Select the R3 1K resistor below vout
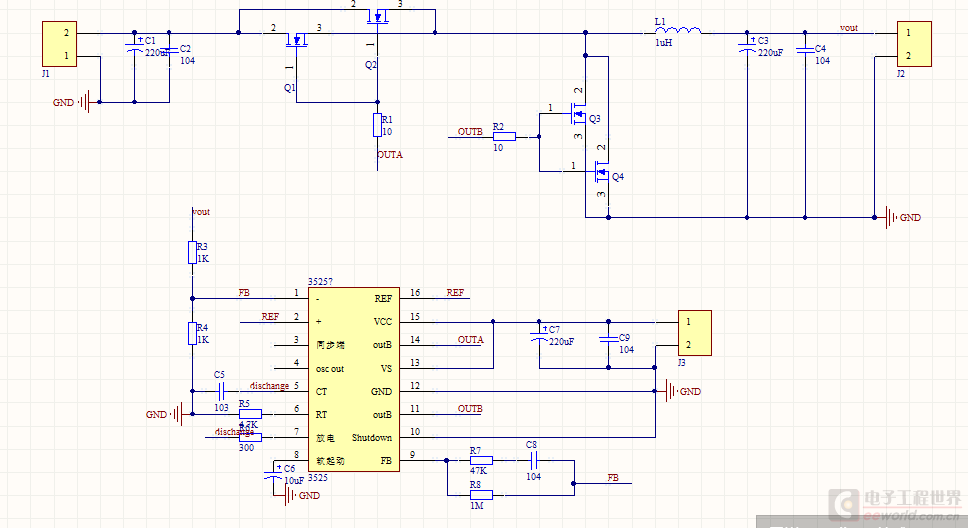Screen dimensions: 968x528 point(193,253)
